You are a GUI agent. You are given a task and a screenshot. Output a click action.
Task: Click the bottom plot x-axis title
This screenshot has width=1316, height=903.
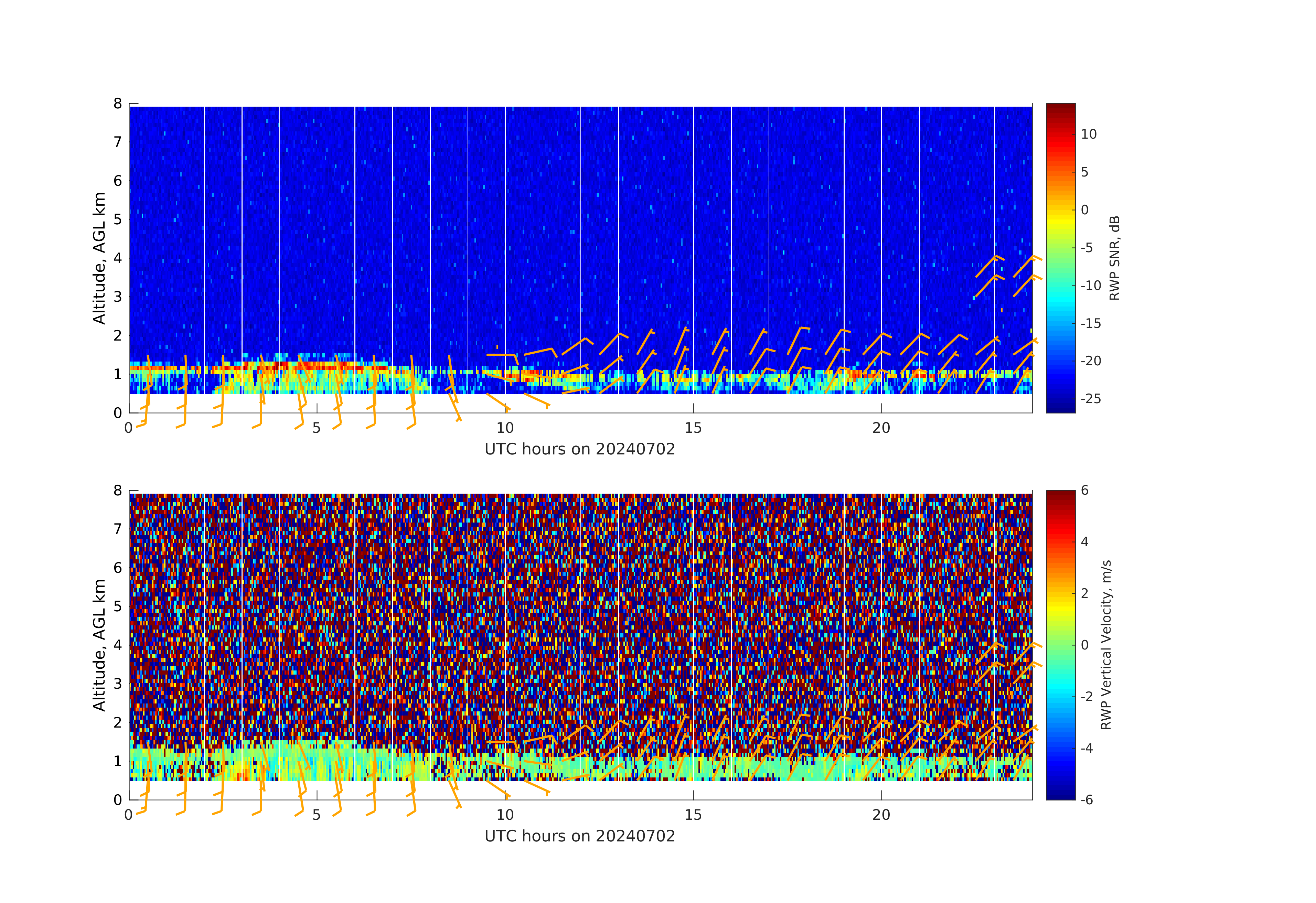point(580,836)
